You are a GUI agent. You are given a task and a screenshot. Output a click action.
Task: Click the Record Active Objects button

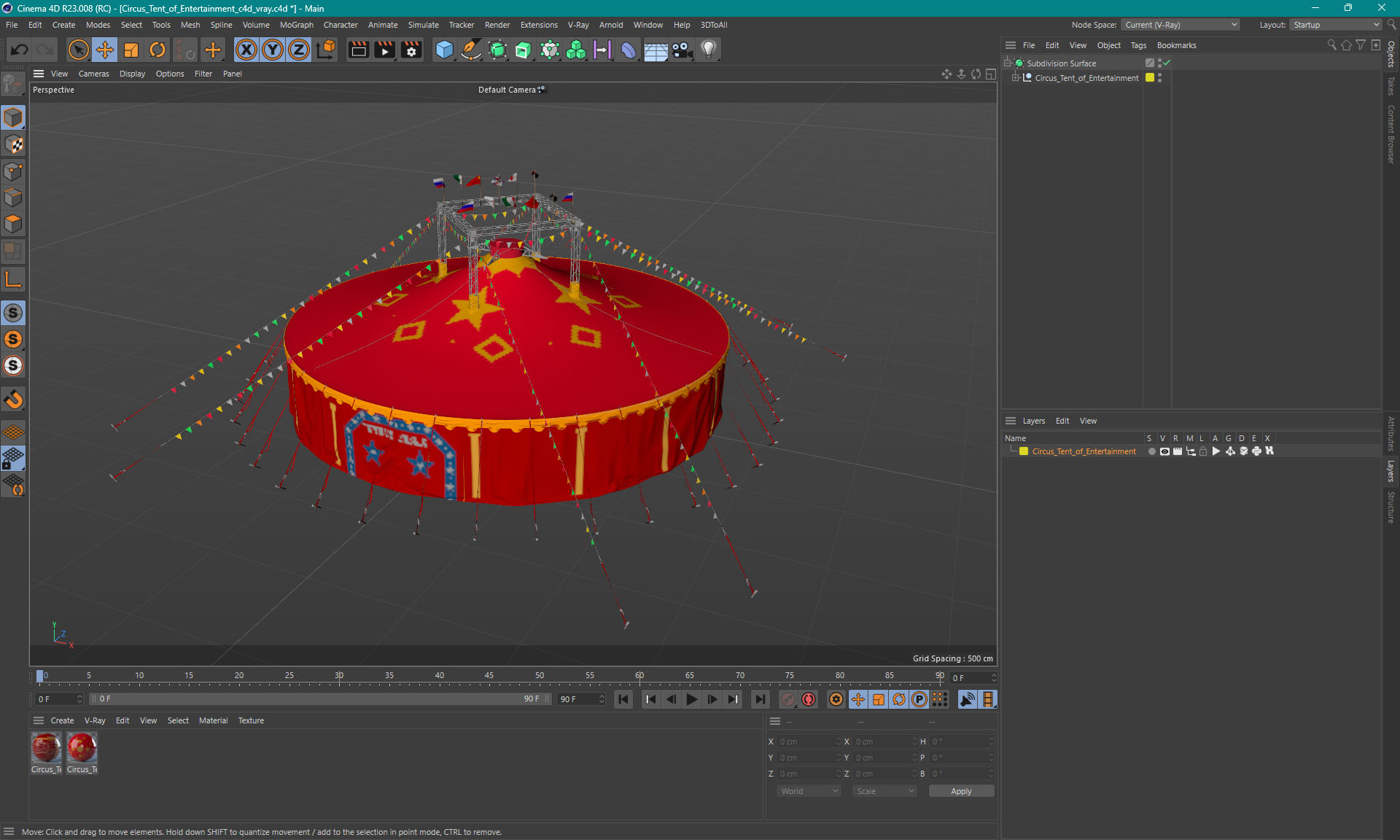pos(788,699)
